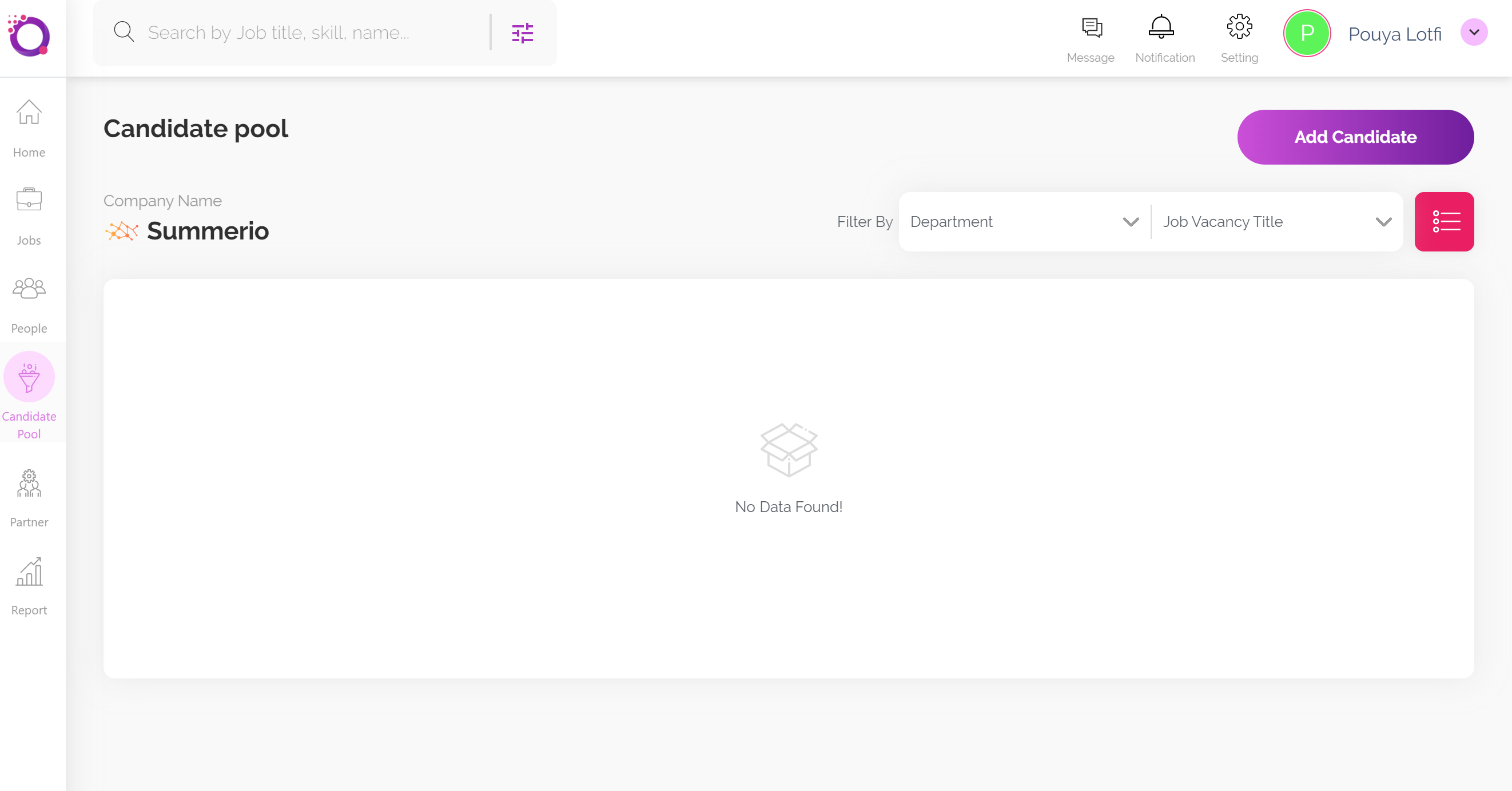Open the Message icon
The width and height of the screenshot is (1512, 791).
tap(1091, 28)
